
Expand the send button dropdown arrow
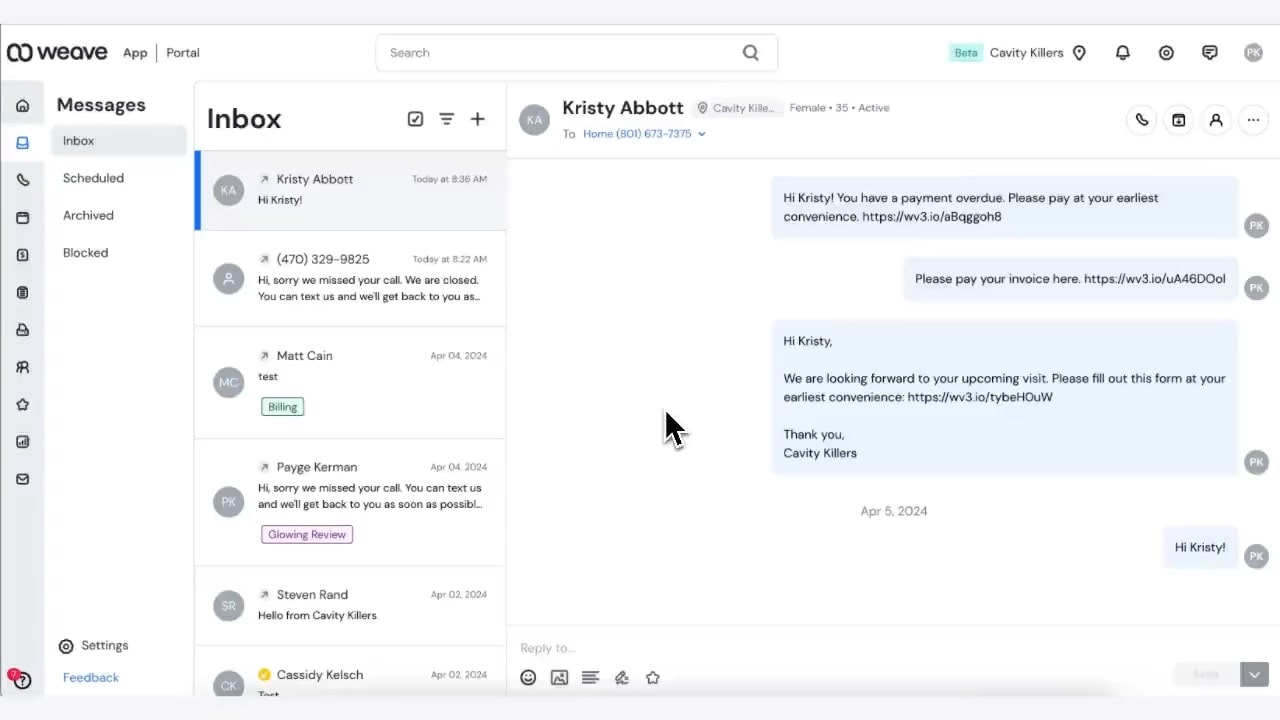[1254, 674]
